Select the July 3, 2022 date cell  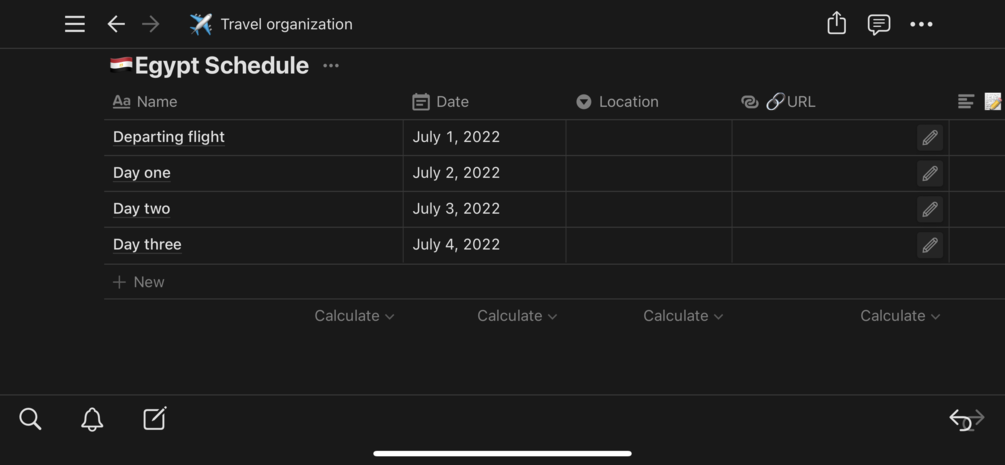pos(456,209)
